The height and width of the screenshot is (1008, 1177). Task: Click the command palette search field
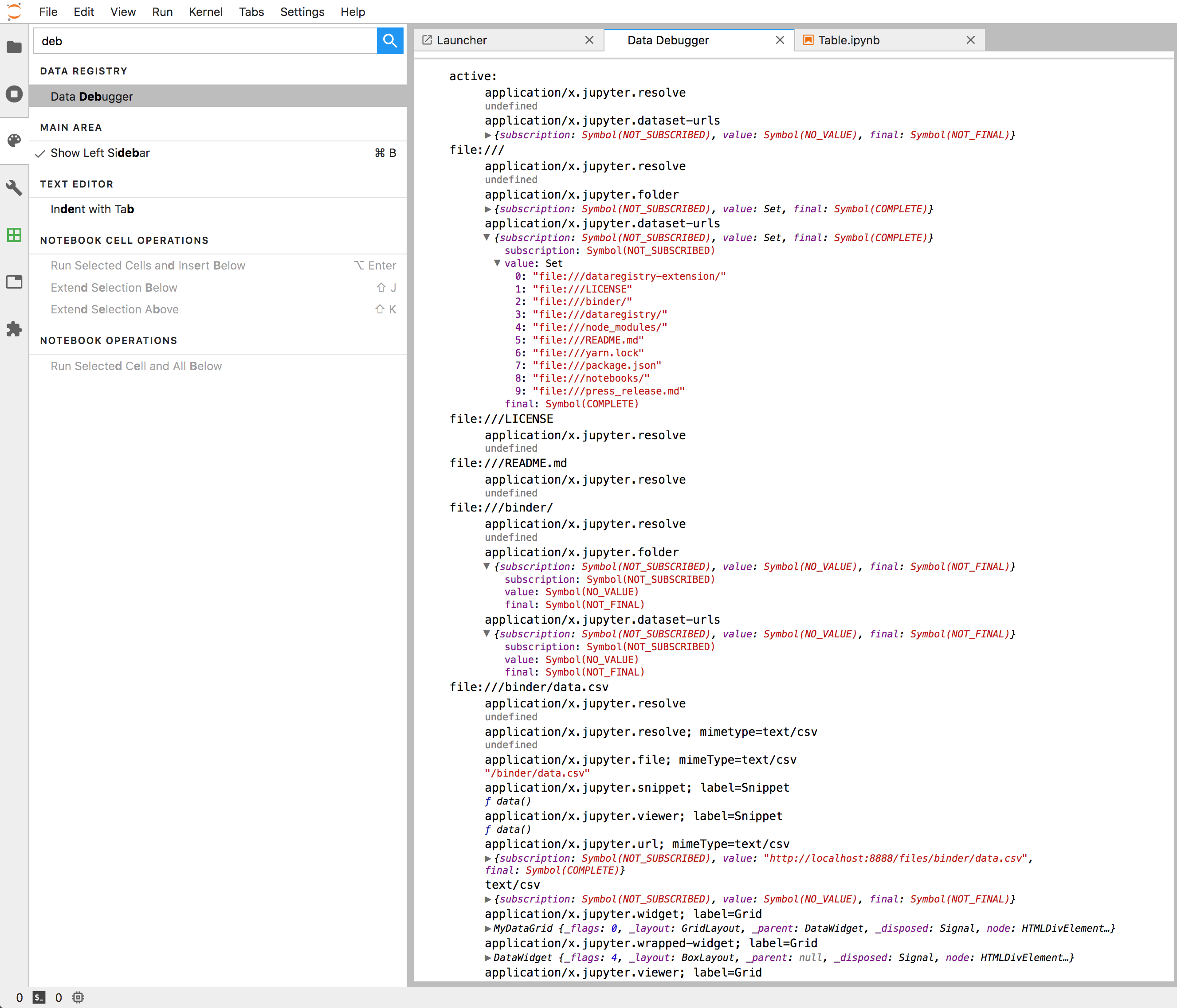(204, 41)
